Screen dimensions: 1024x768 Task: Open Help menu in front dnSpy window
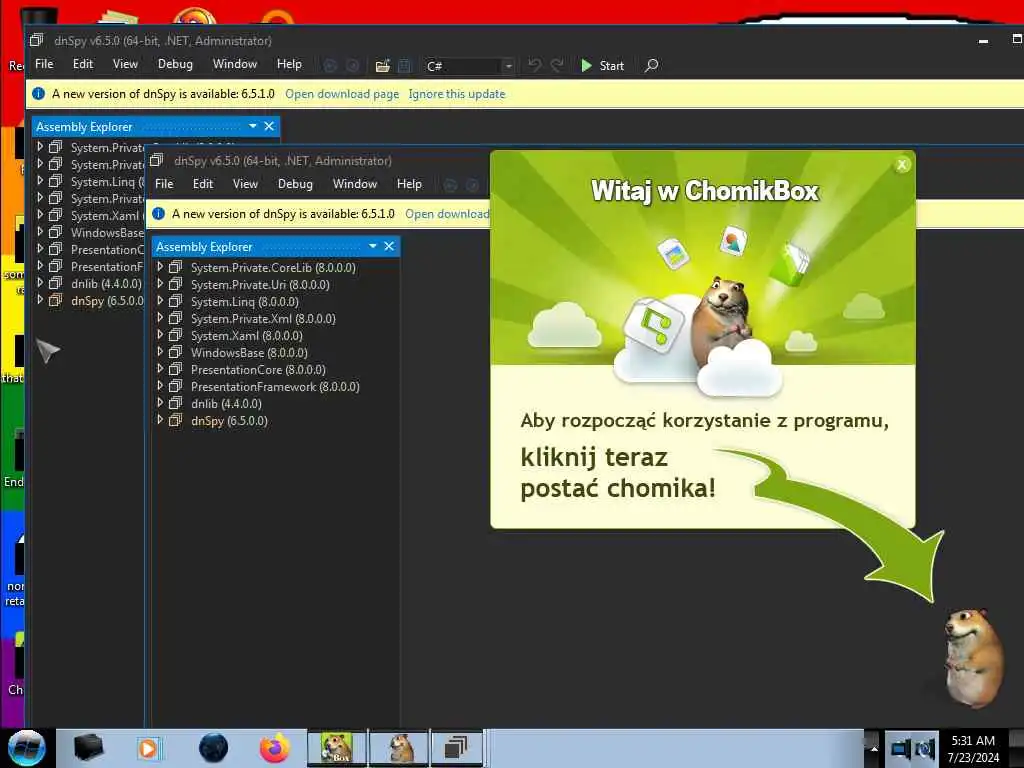(409, 184)
